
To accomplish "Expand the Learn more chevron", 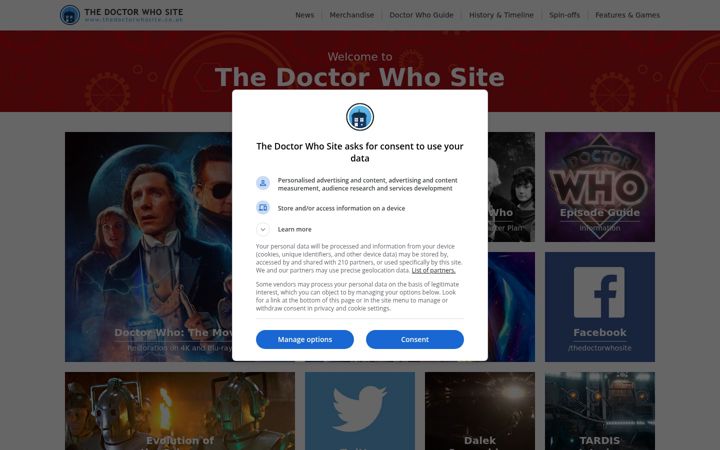I will [263, 229].
